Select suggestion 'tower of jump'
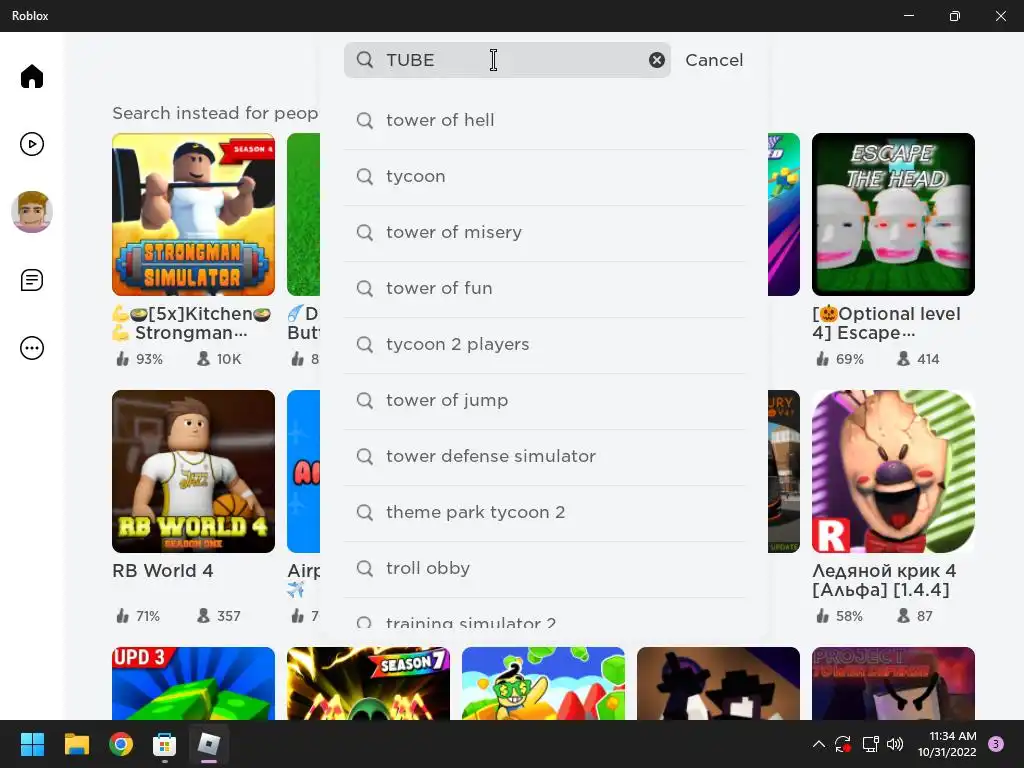1024x768 pixels. (x=544, y=401)
